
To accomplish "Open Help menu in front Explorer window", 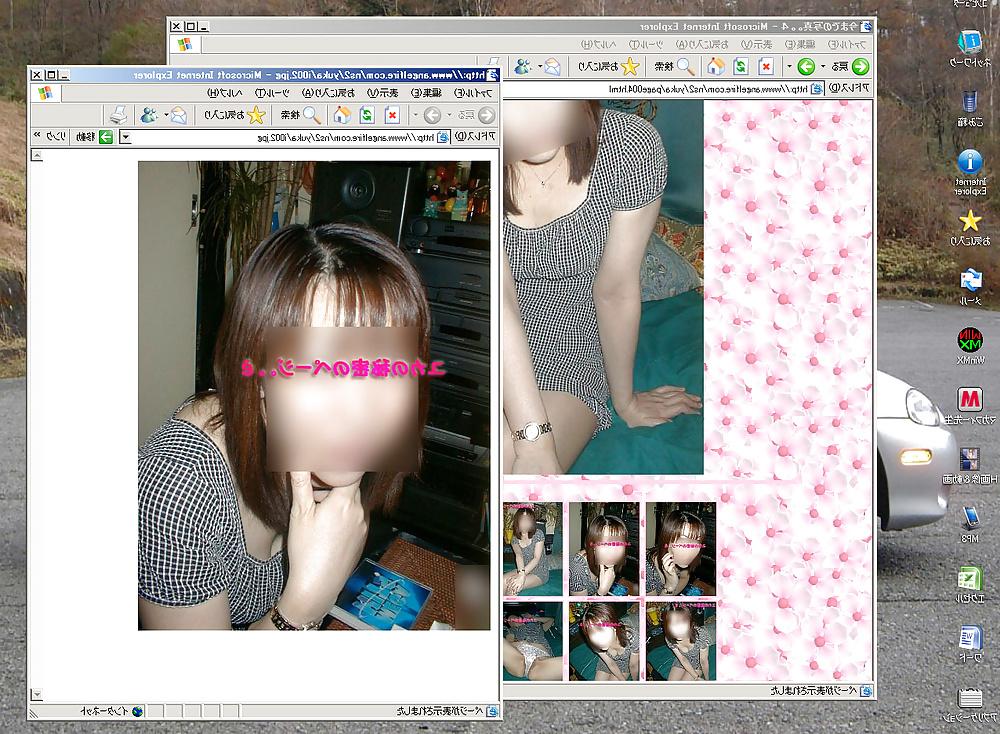I will tap(224, 93).
